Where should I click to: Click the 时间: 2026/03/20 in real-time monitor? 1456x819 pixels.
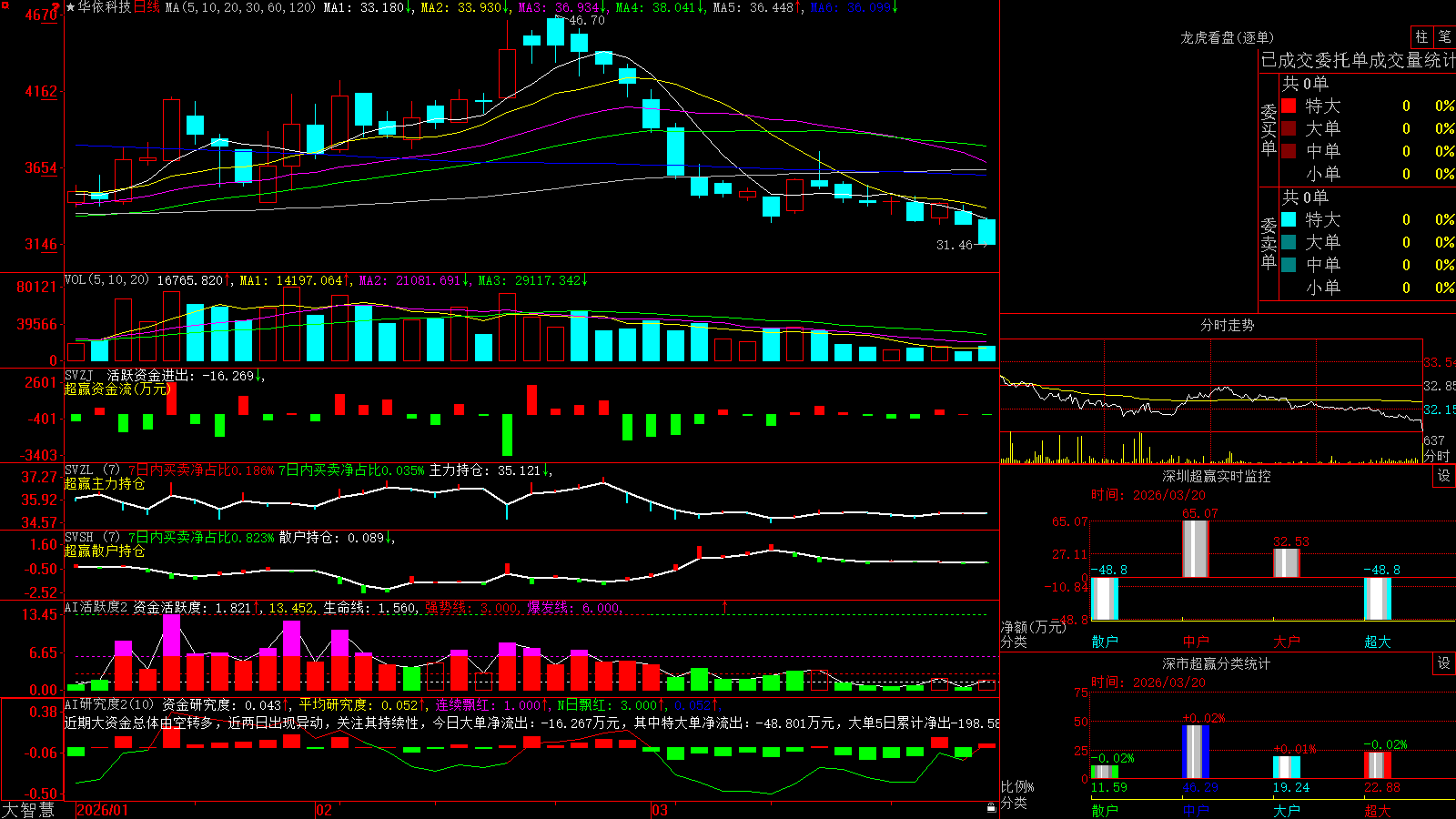tap(1148, 495)
